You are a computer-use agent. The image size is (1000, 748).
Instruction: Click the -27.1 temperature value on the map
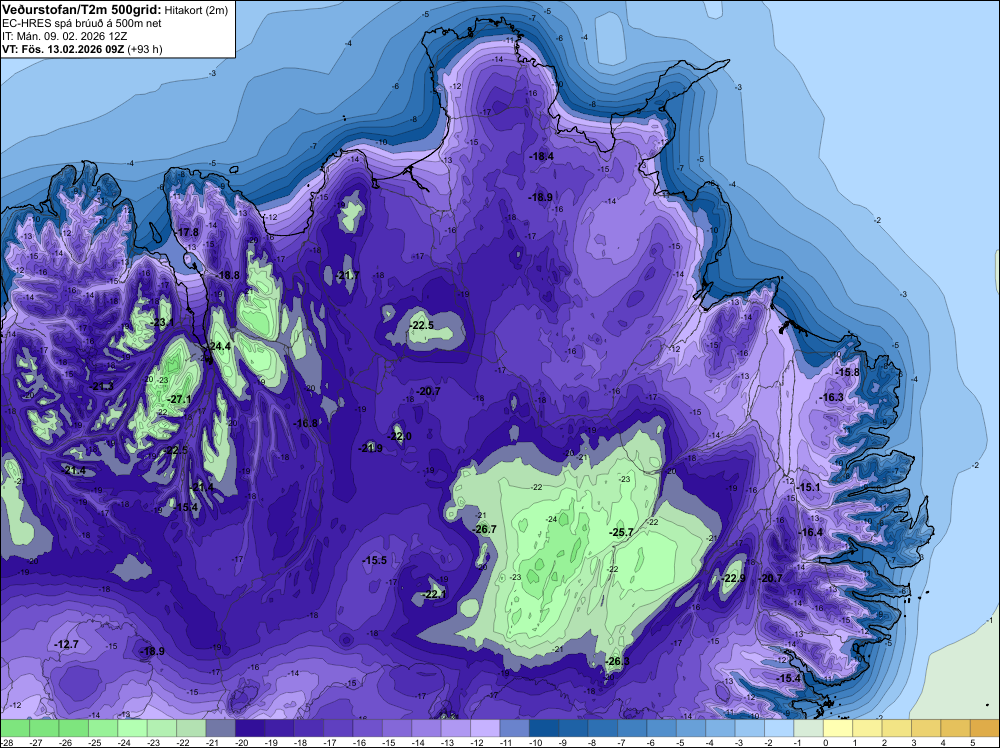[179, 399]
